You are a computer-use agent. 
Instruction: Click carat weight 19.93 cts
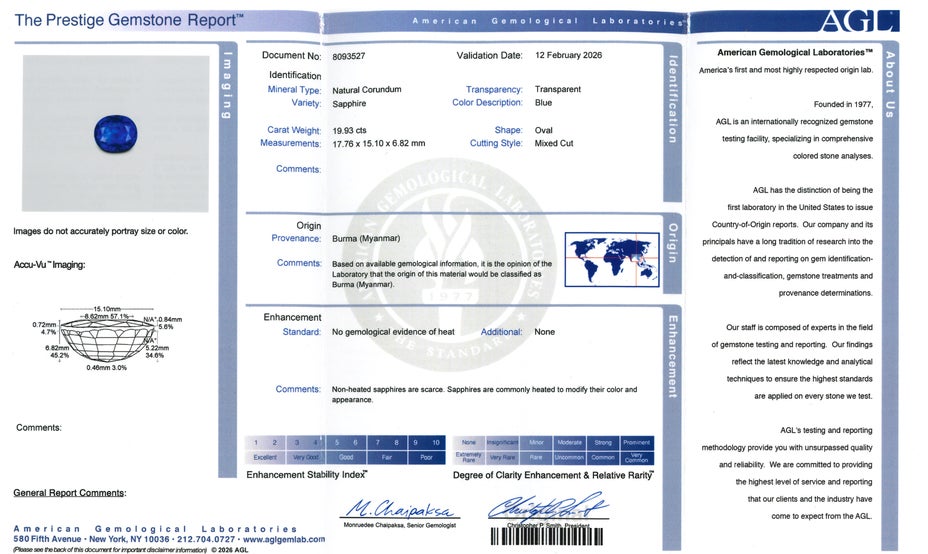coord(349,130)
